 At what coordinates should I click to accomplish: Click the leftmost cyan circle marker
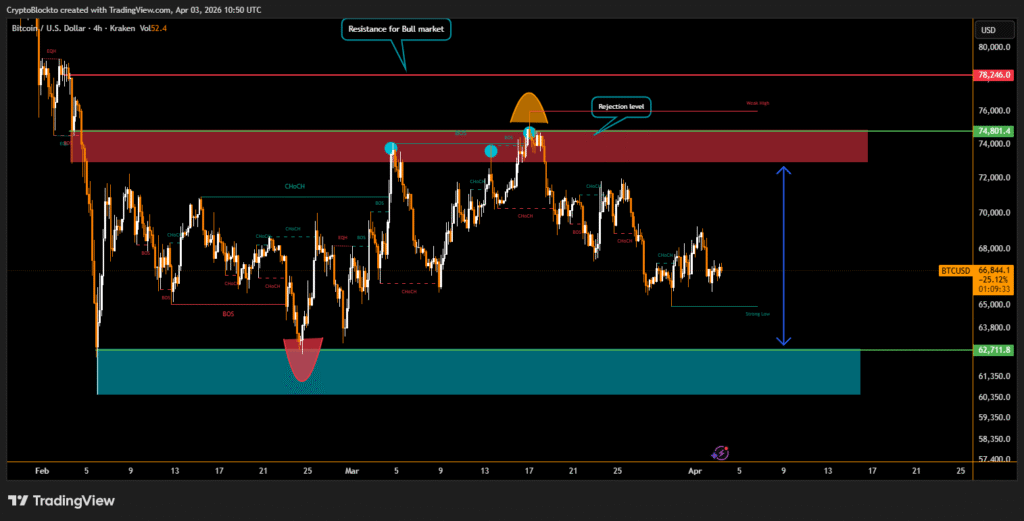391,148
